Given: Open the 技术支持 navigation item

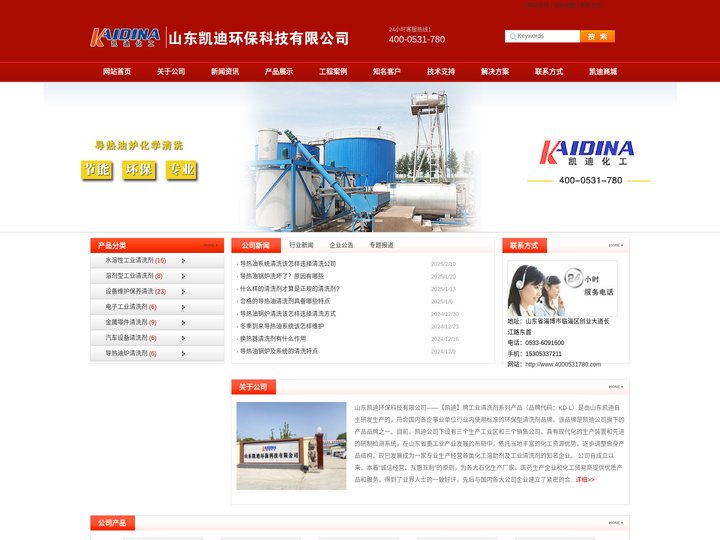Looking at the screenshot, I should coord(441,72).
